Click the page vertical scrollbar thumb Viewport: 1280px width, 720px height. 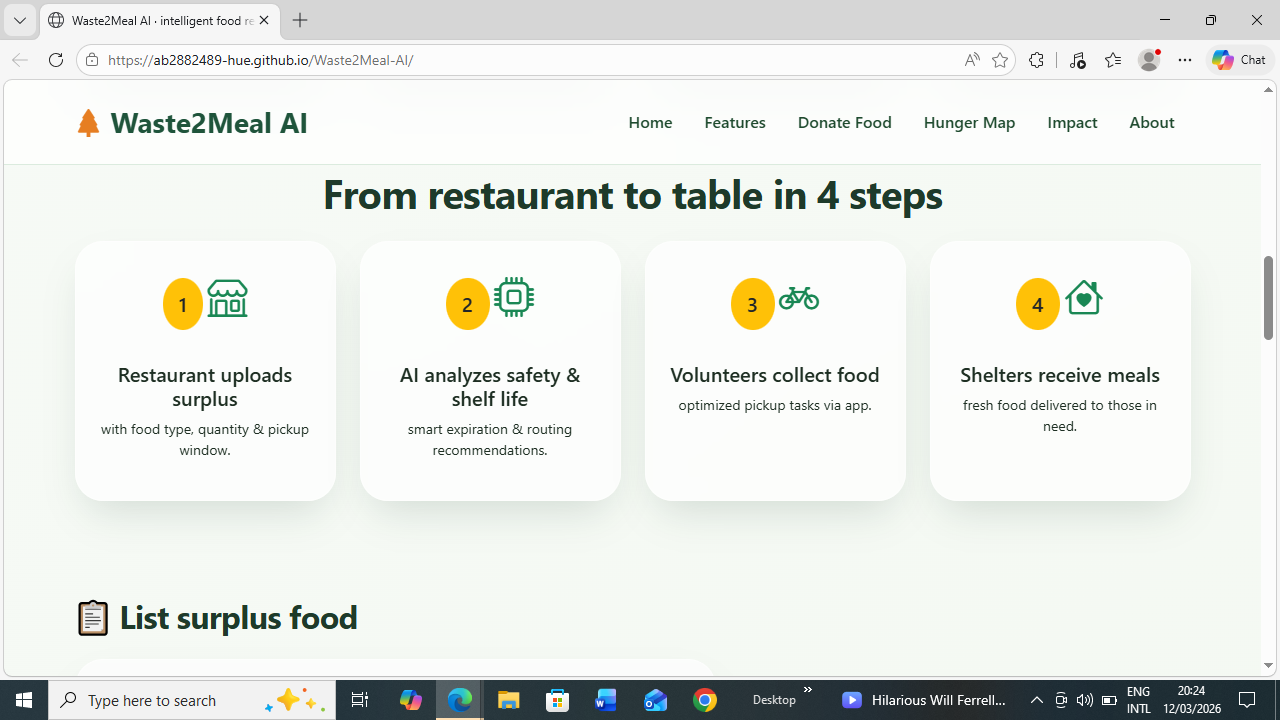1269,297
